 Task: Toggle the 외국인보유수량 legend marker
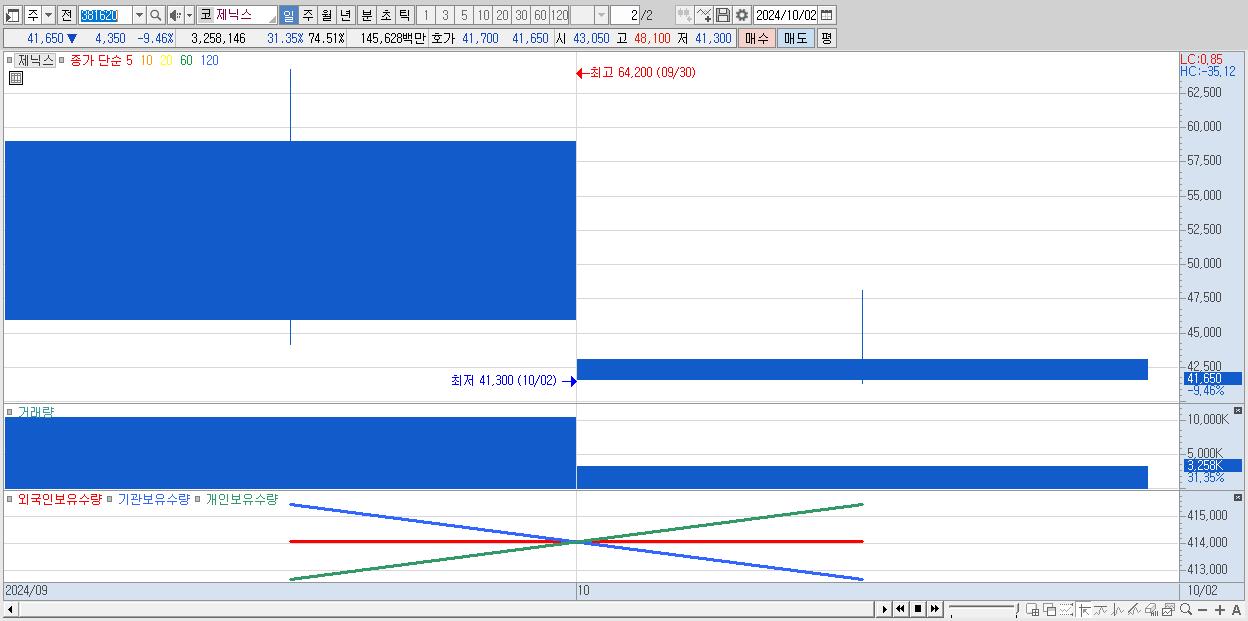coord(11,499)
